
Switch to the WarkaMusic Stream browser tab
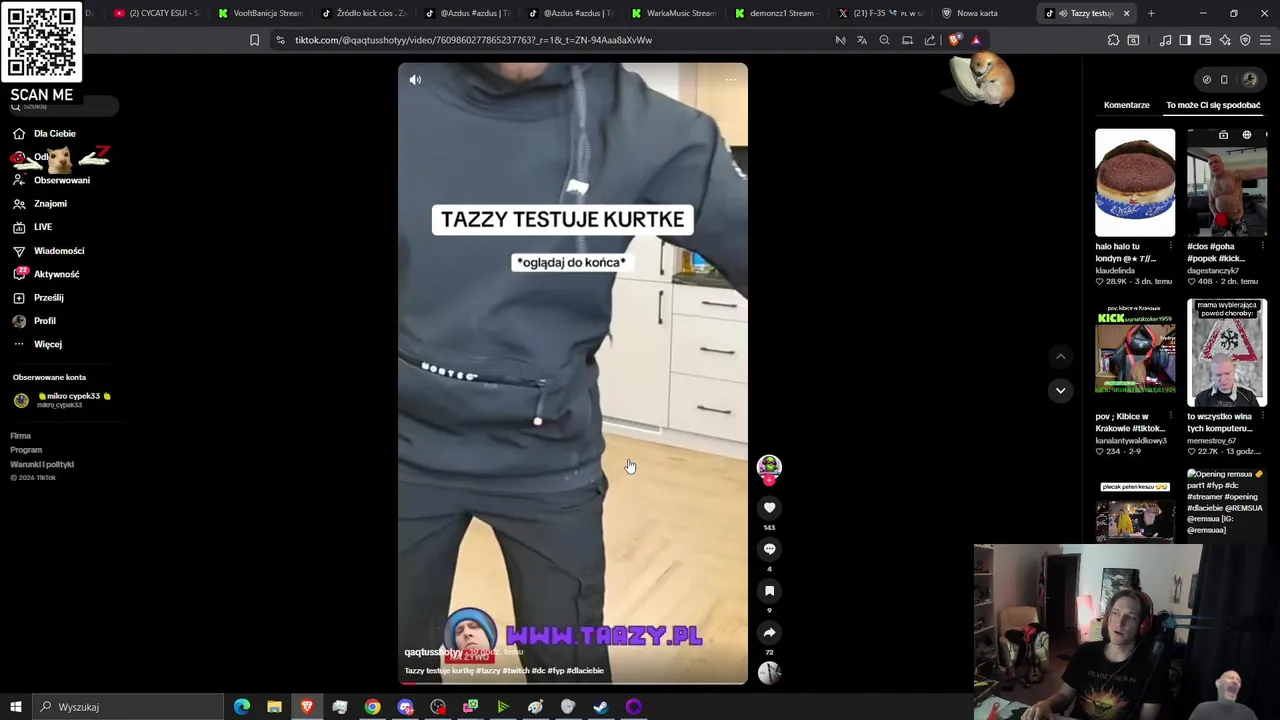coord(674,13)
